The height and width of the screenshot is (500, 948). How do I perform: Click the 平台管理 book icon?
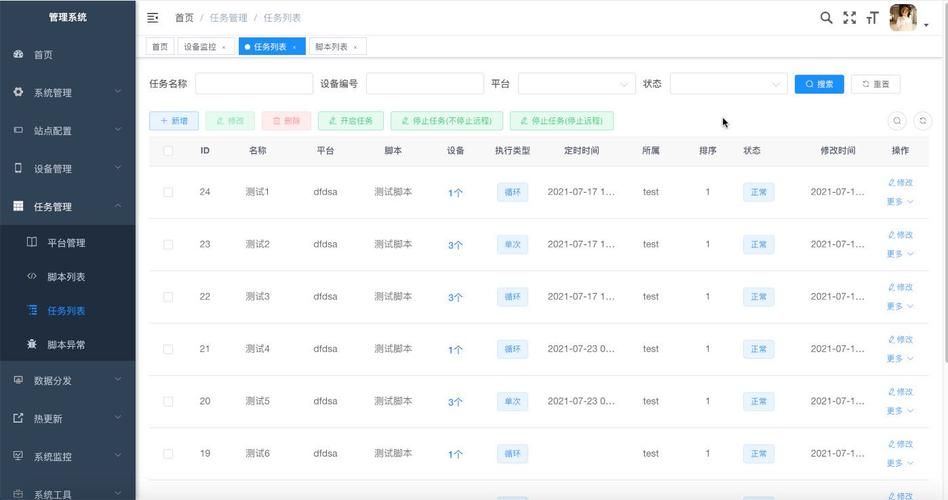click(x=32, y=242)
